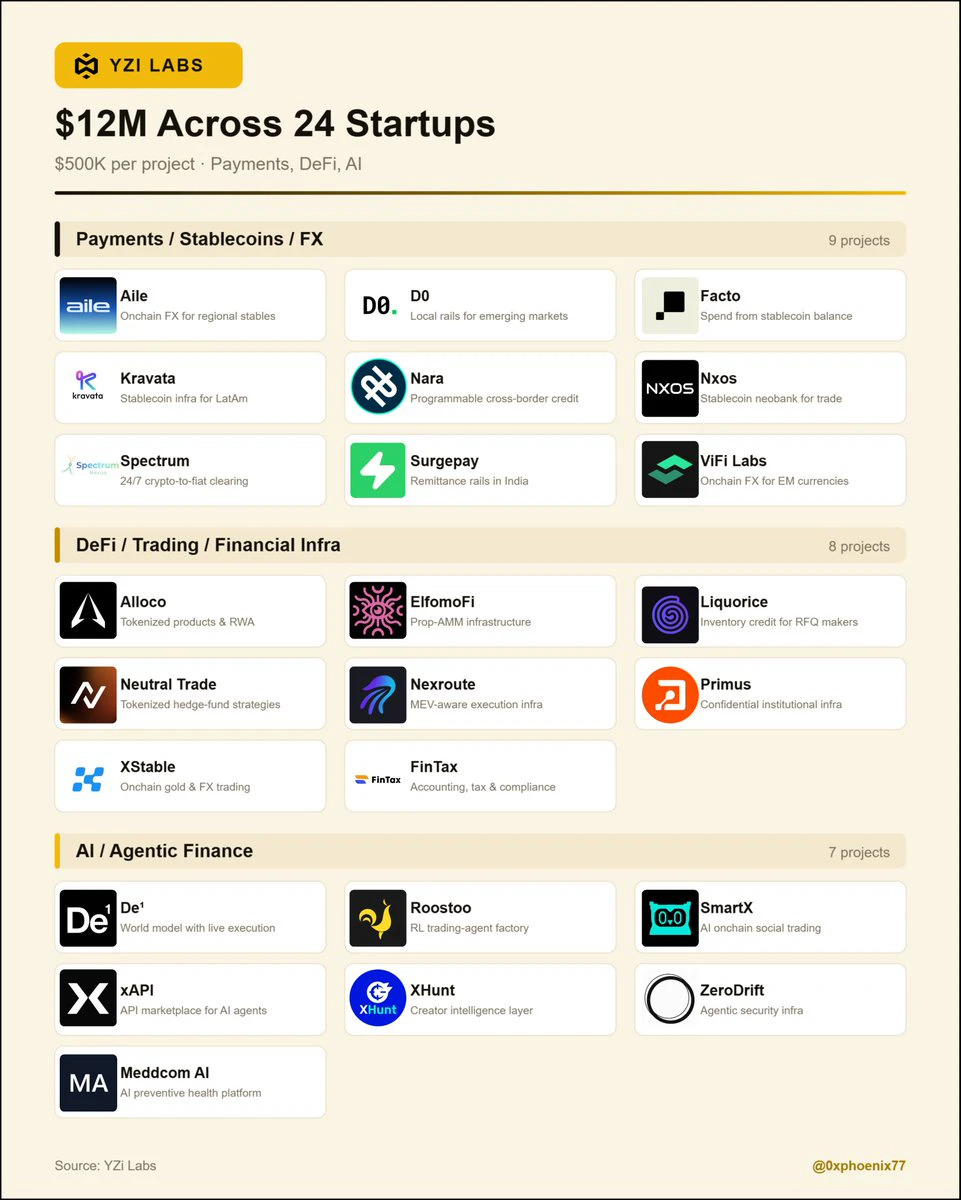Open the Surgepay green lightning icon
The image size is (961, 1200).
pyautogui.click(x=378, y=470)
